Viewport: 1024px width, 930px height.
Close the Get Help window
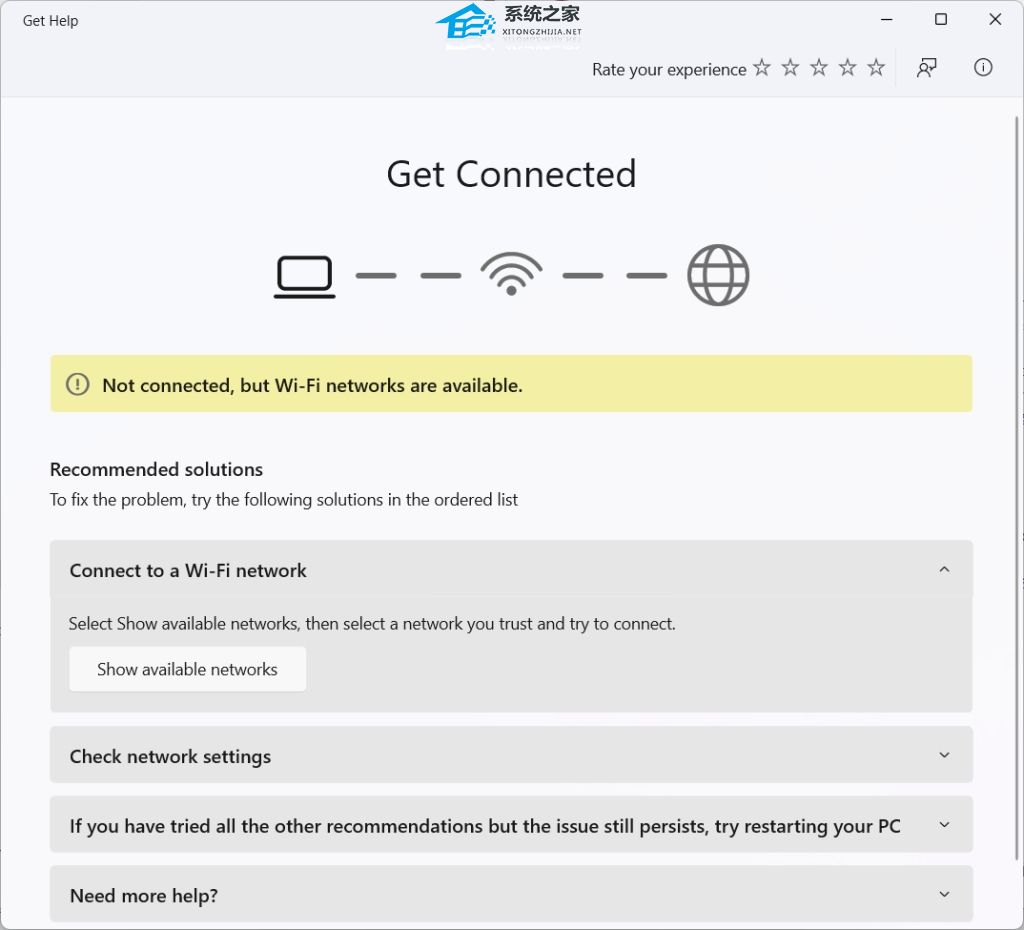[995, 20]
